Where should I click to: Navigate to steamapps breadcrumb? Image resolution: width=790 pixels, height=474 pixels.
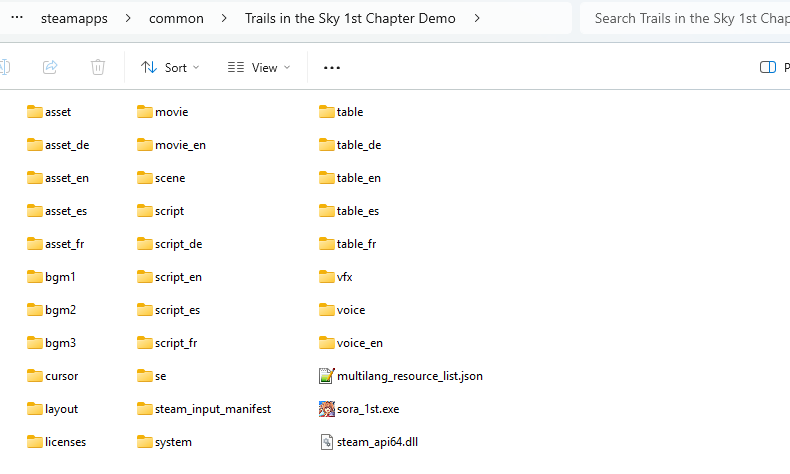74,19
